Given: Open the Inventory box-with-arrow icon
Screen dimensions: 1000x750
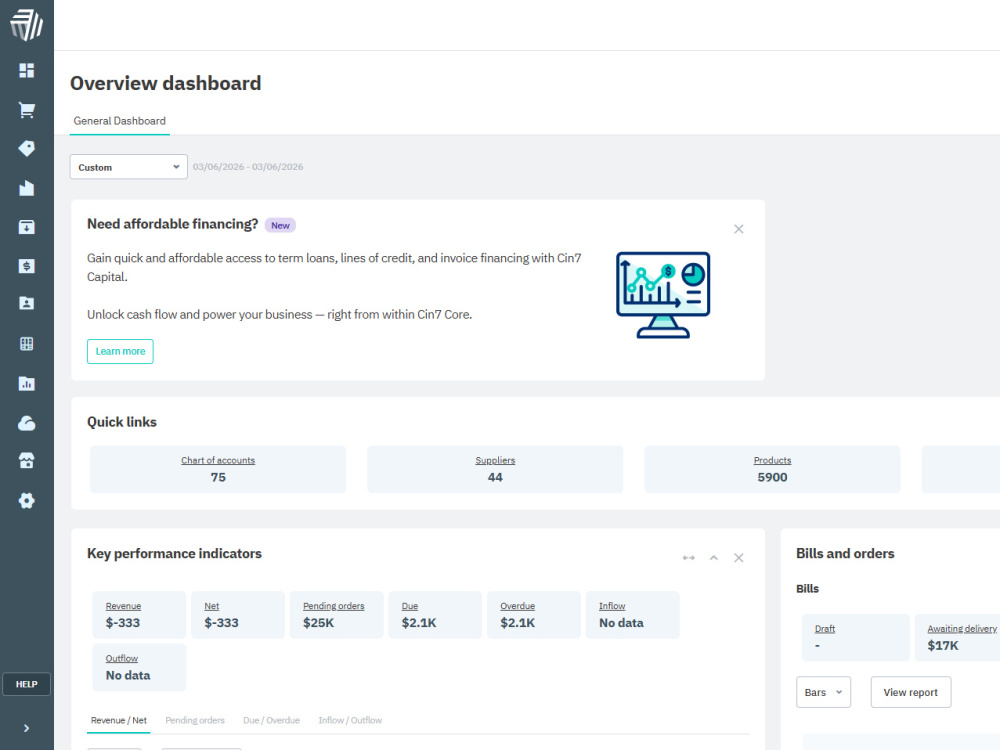Looking at the screenshot, I should click(26, 227).
